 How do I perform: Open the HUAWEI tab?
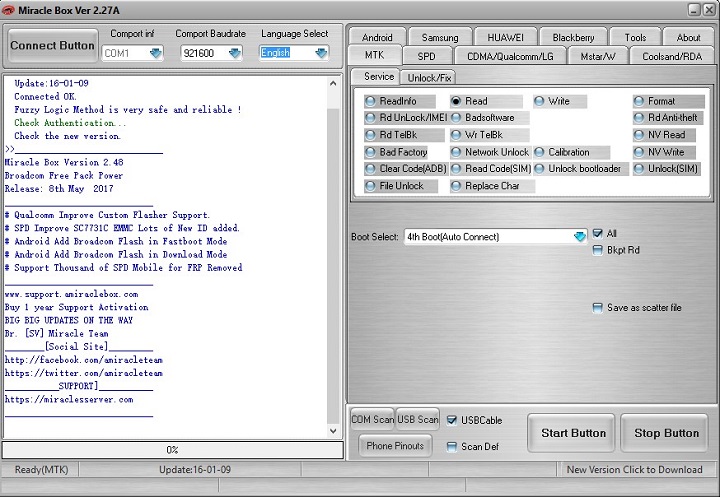505,37
